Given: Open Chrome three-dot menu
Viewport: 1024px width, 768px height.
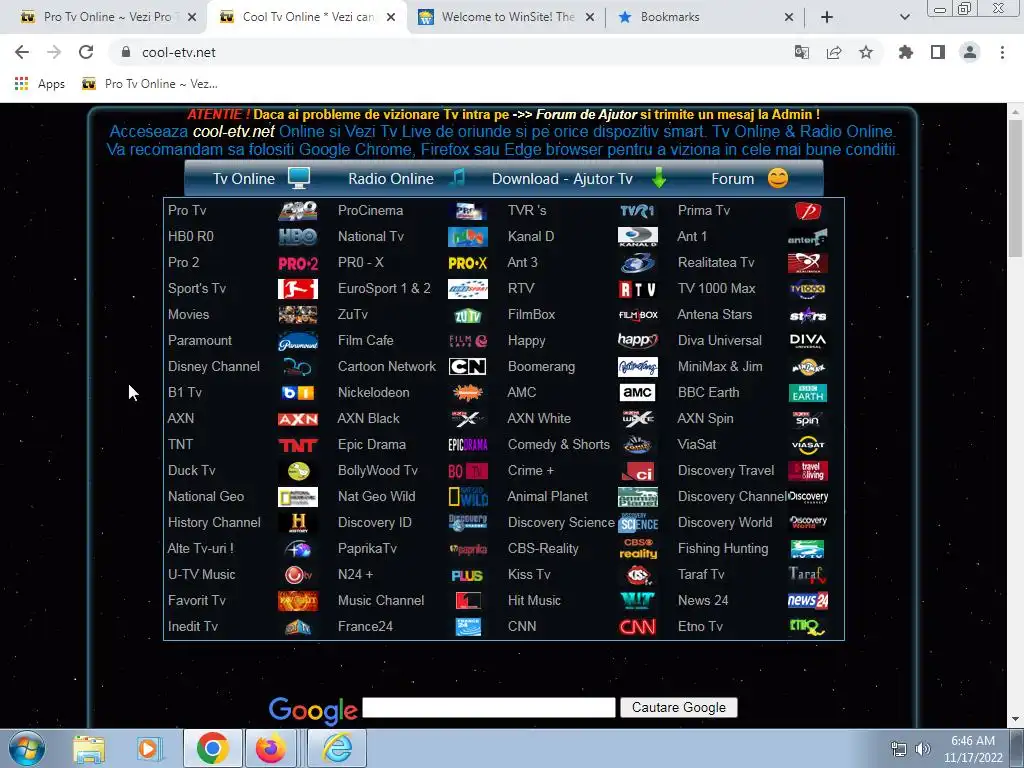Looking at the screenshot, I should coord(1002,52).
